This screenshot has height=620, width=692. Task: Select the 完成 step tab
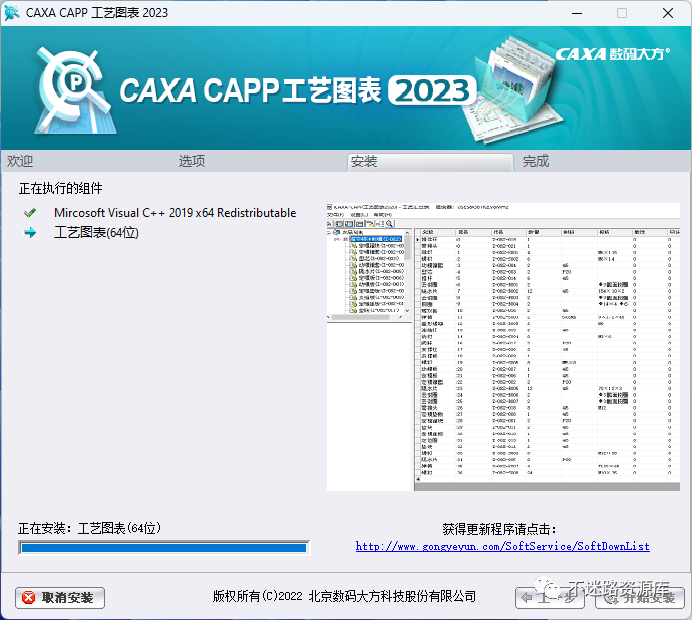click(x=536, y=161)
